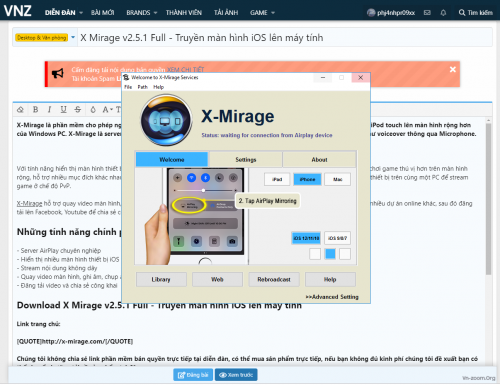Click the VNZ site logo

(18, 11)
